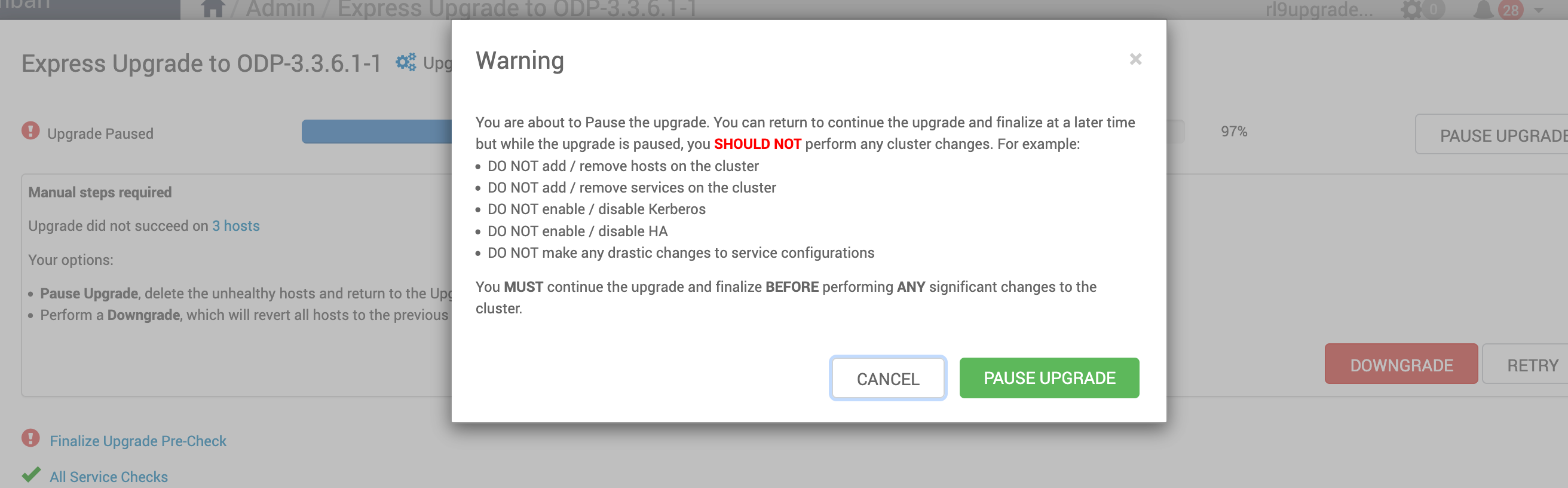This screenshot has height=488, width=1568.
Task: Click the upgrade gears icon beside title
Action: (x=406, y=62)
